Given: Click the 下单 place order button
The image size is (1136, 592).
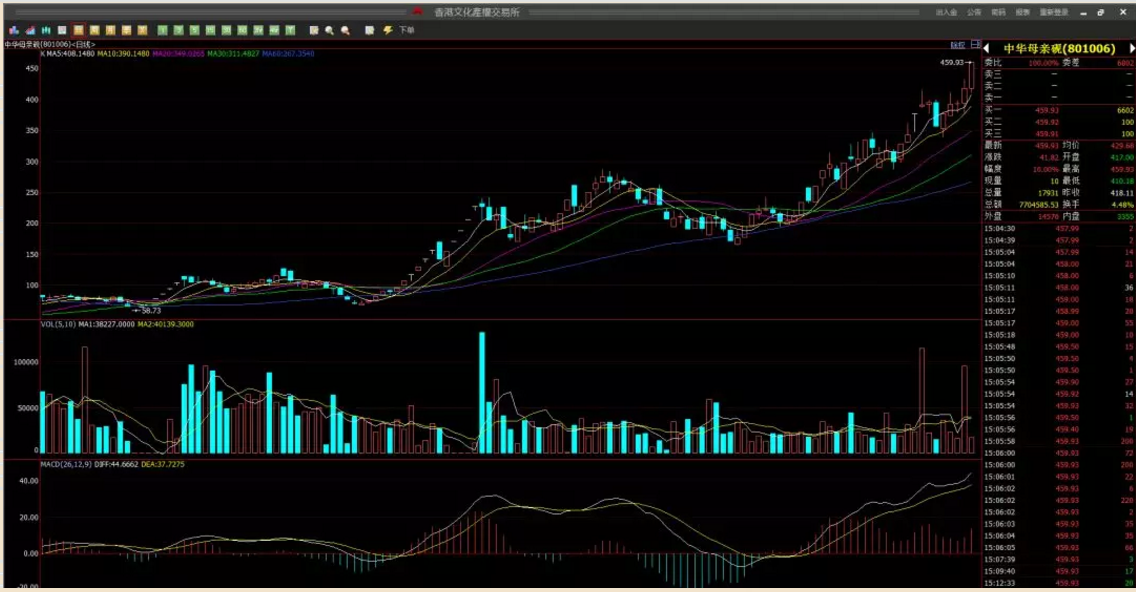Looking at the screenshot, I should pyautogui.click(x=406, y=30).
